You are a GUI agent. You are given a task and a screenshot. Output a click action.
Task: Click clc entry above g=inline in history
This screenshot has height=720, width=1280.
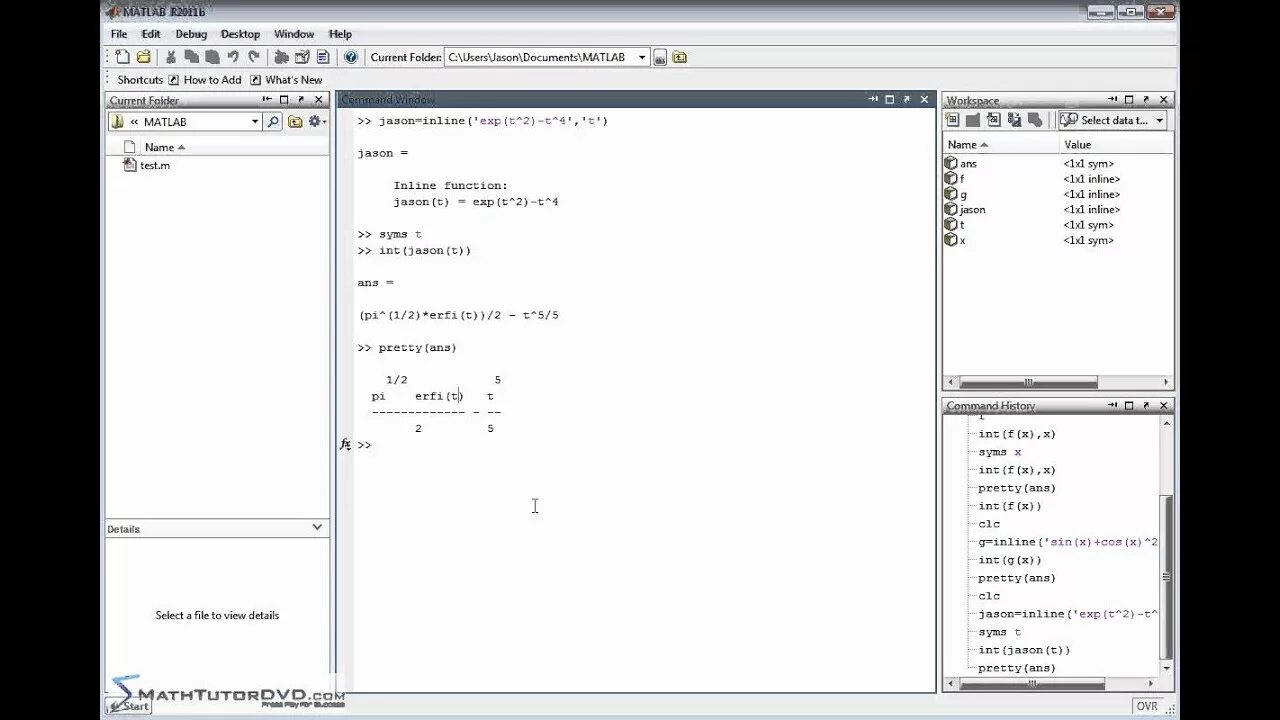click(989, 524)
